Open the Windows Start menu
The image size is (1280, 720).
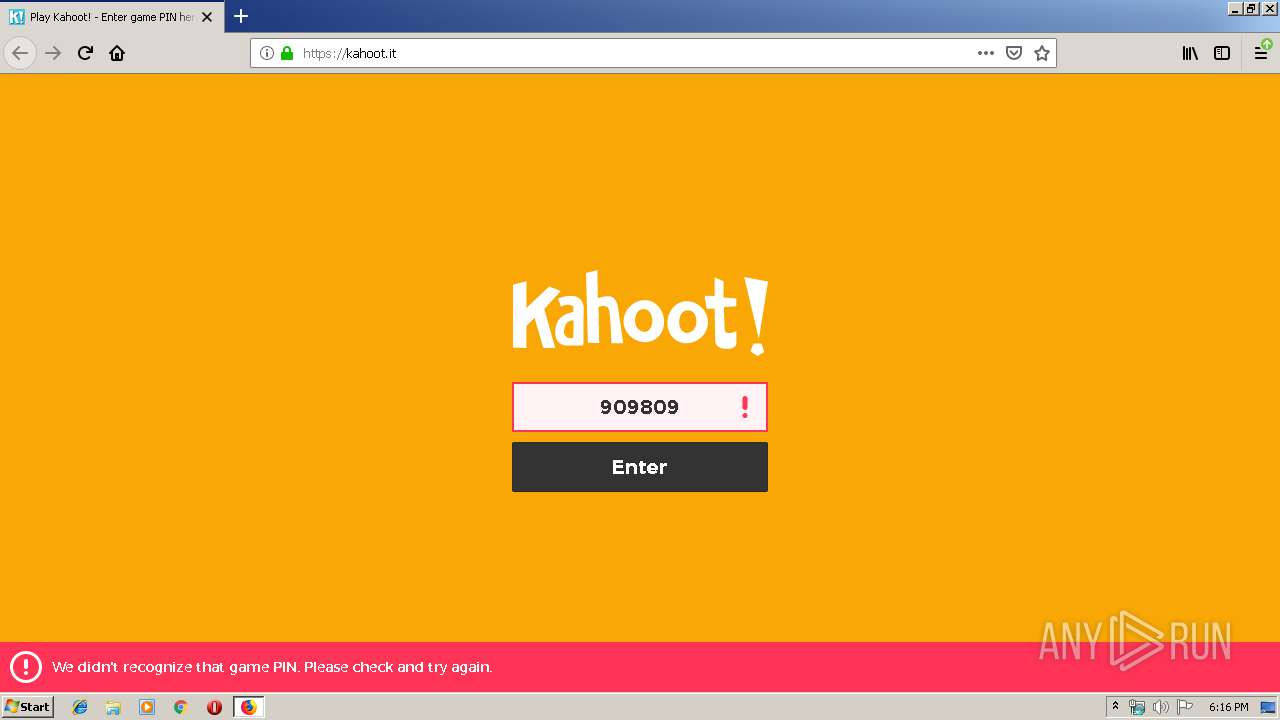click(28, 707)
